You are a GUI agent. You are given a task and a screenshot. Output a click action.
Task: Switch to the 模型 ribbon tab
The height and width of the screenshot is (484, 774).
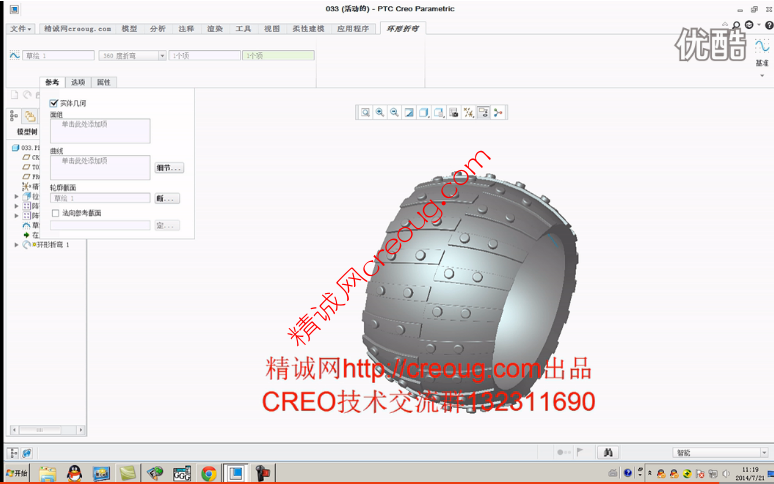129,29
